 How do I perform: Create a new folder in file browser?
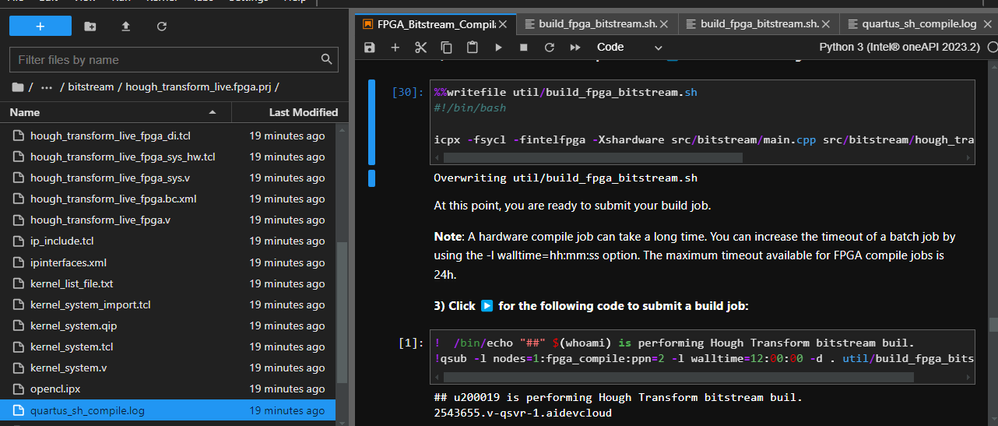coord(91,25)
